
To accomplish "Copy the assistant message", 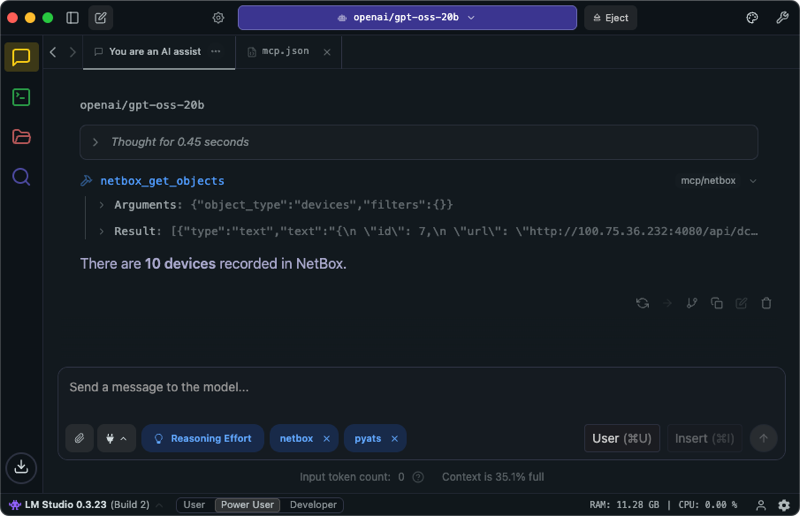I will [717, 303].
